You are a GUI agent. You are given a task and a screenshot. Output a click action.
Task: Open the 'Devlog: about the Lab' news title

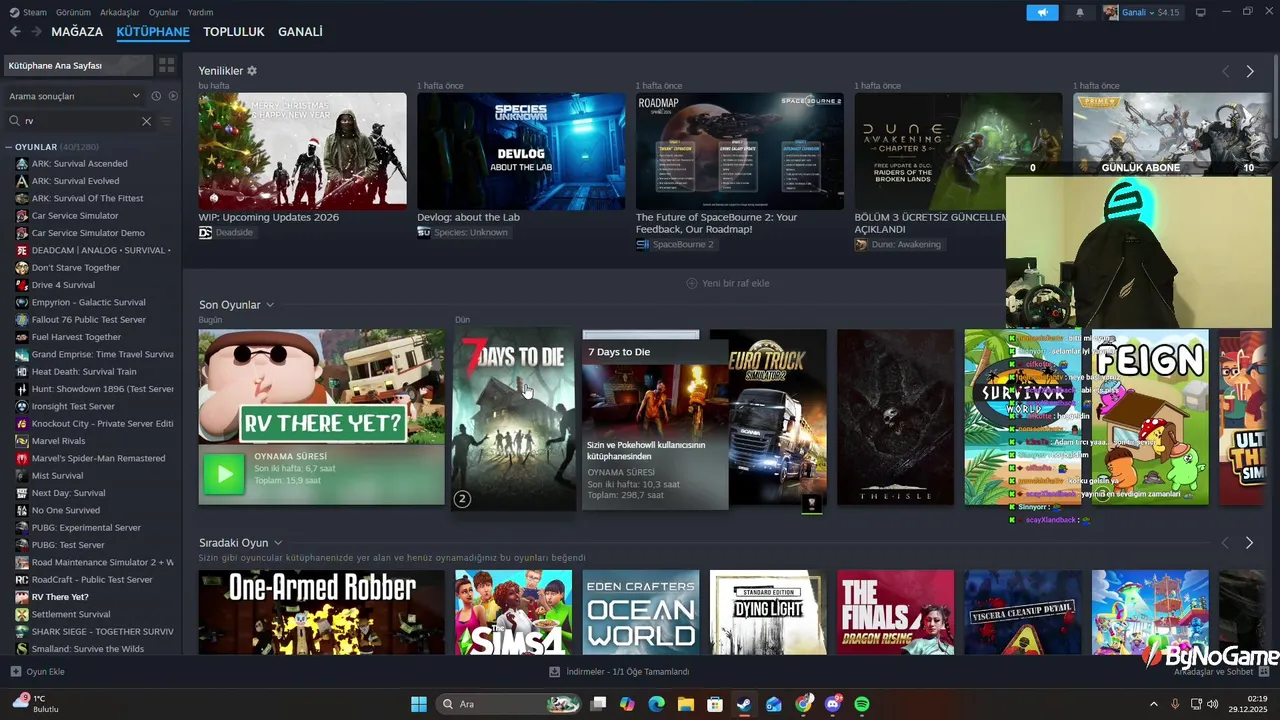point(468,217)
